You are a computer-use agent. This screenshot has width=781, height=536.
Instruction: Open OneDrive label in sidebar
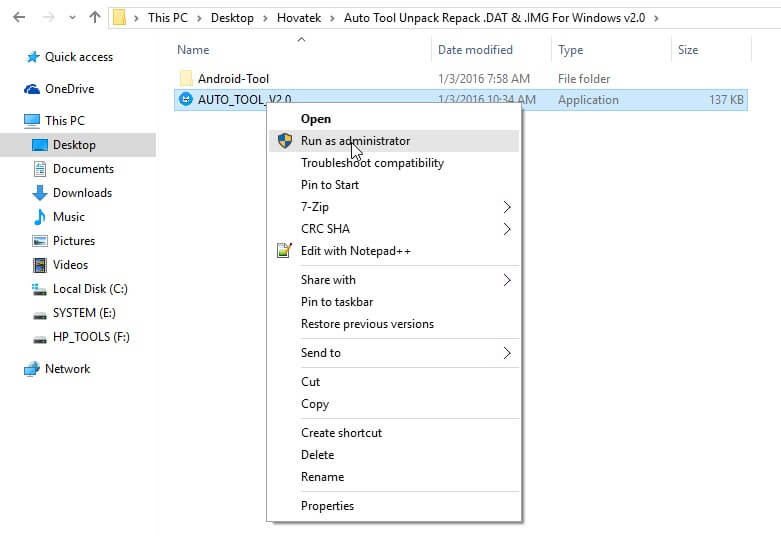(x=70, y=89)
